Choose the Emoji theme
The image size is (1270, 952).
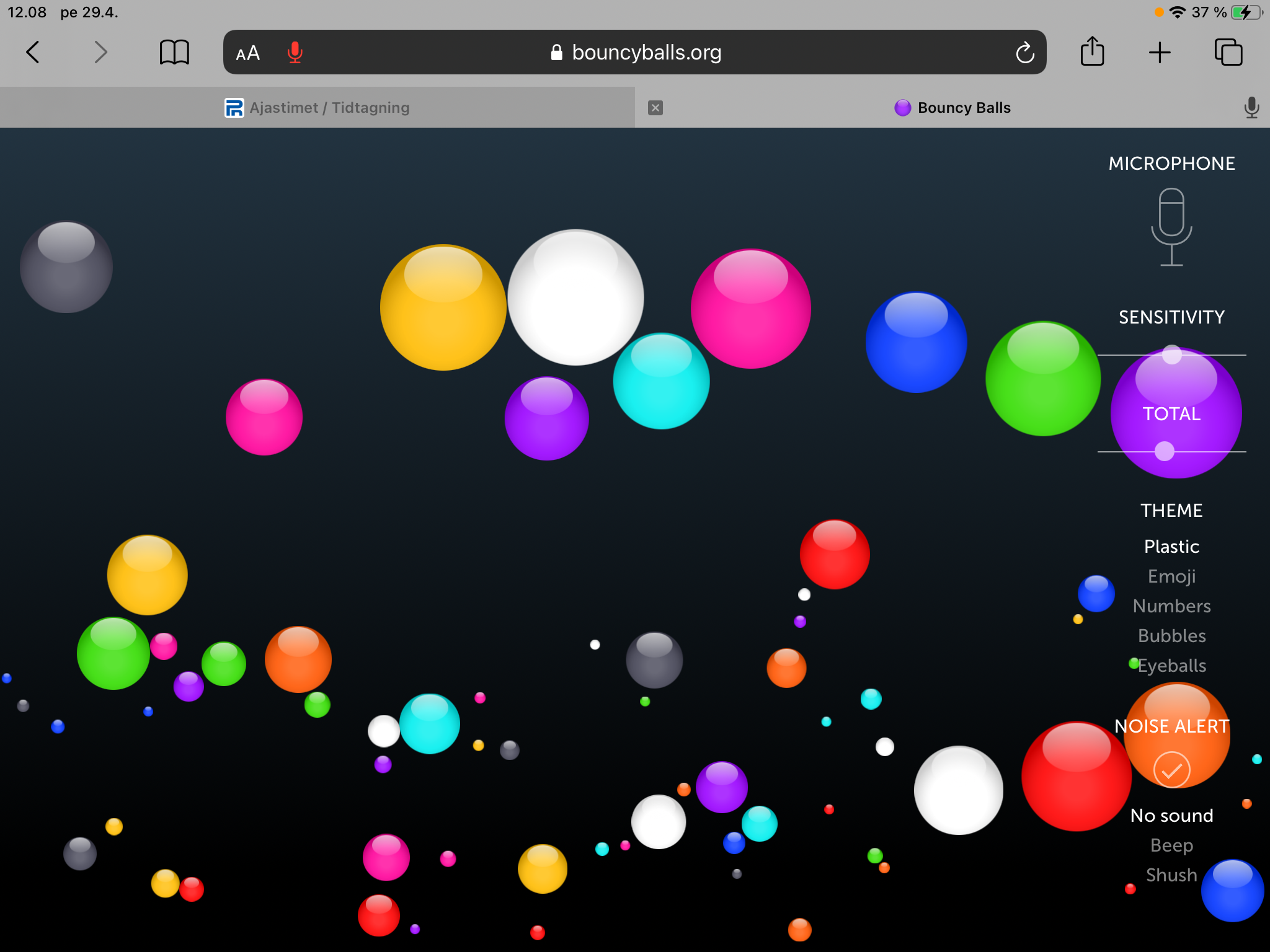point(1171,576)
